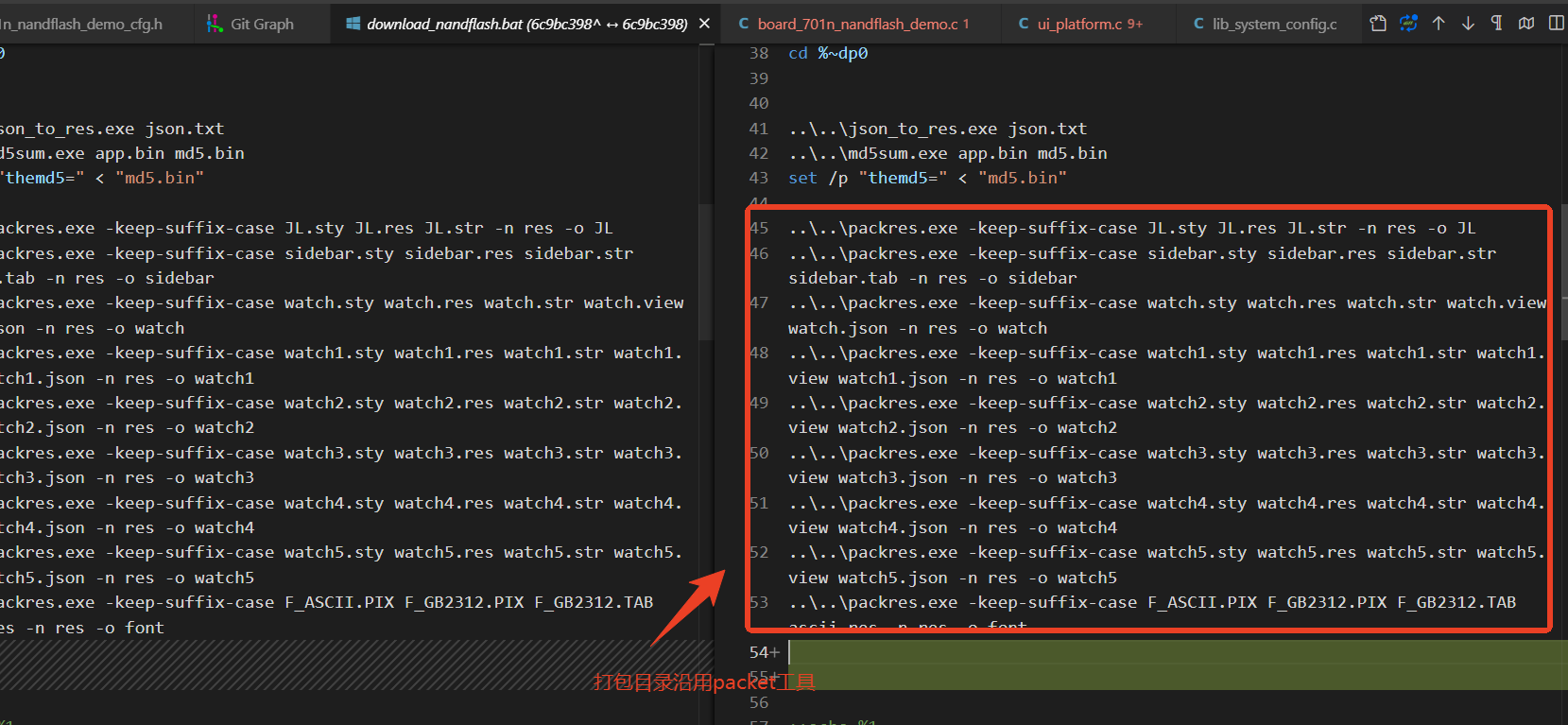The height and width of the screenshot is (725, 1568).
Task: Click line number 53 in the gutter
Action: click(759, 602)
